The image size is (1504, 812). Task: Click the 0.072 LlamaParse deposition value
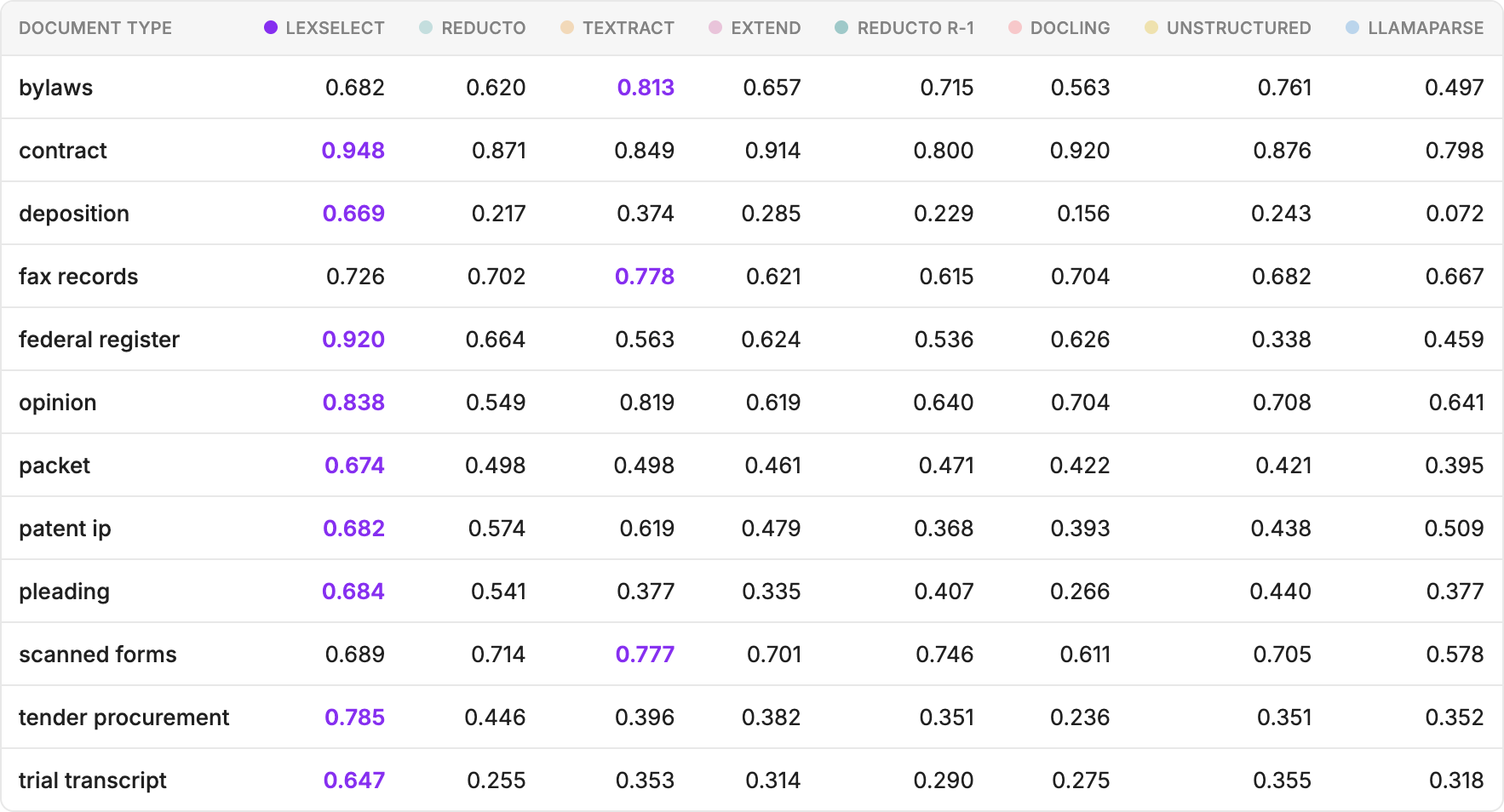pyautogui.click(x=1455, y=214)
